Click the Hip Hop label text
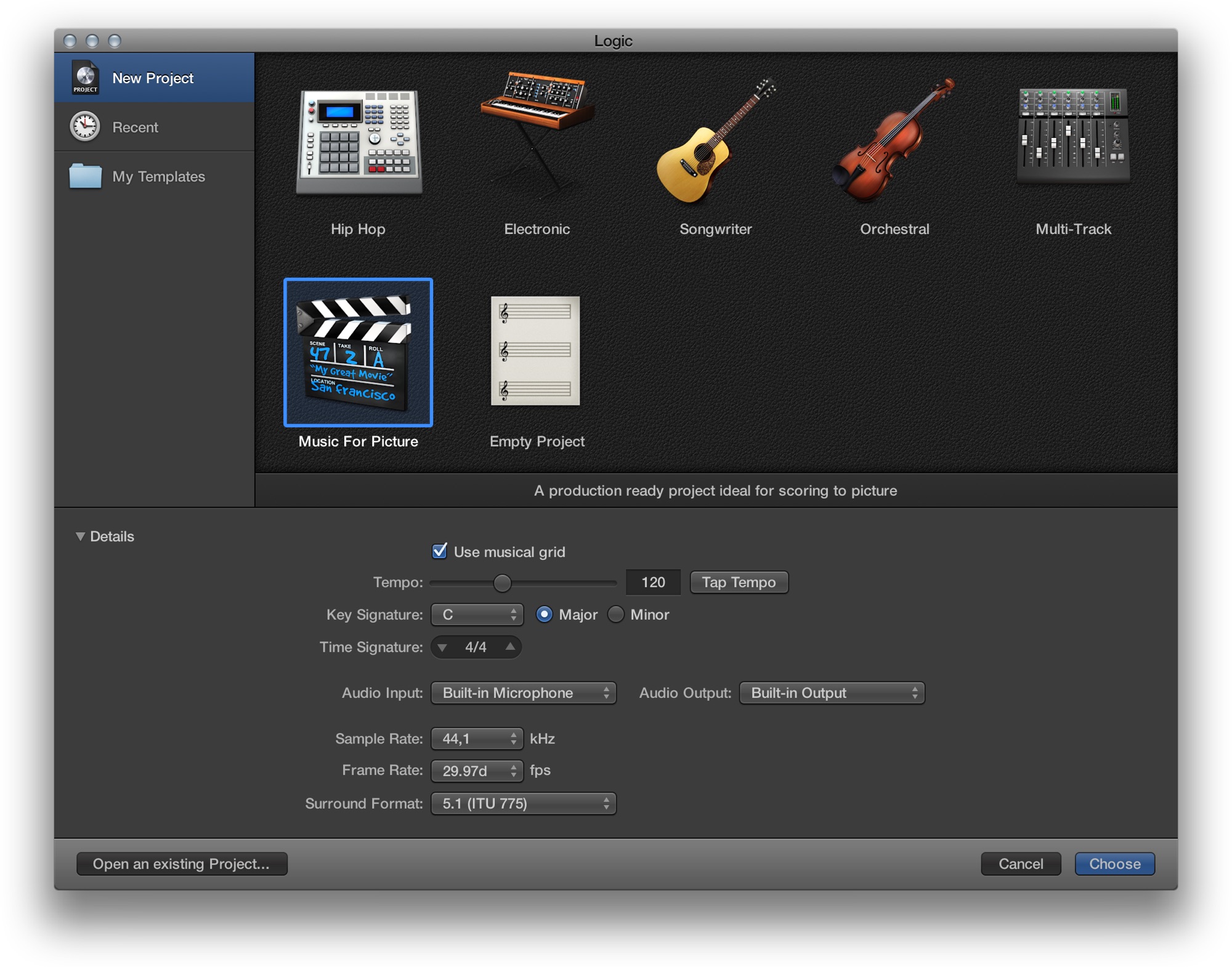 (358, 229)
